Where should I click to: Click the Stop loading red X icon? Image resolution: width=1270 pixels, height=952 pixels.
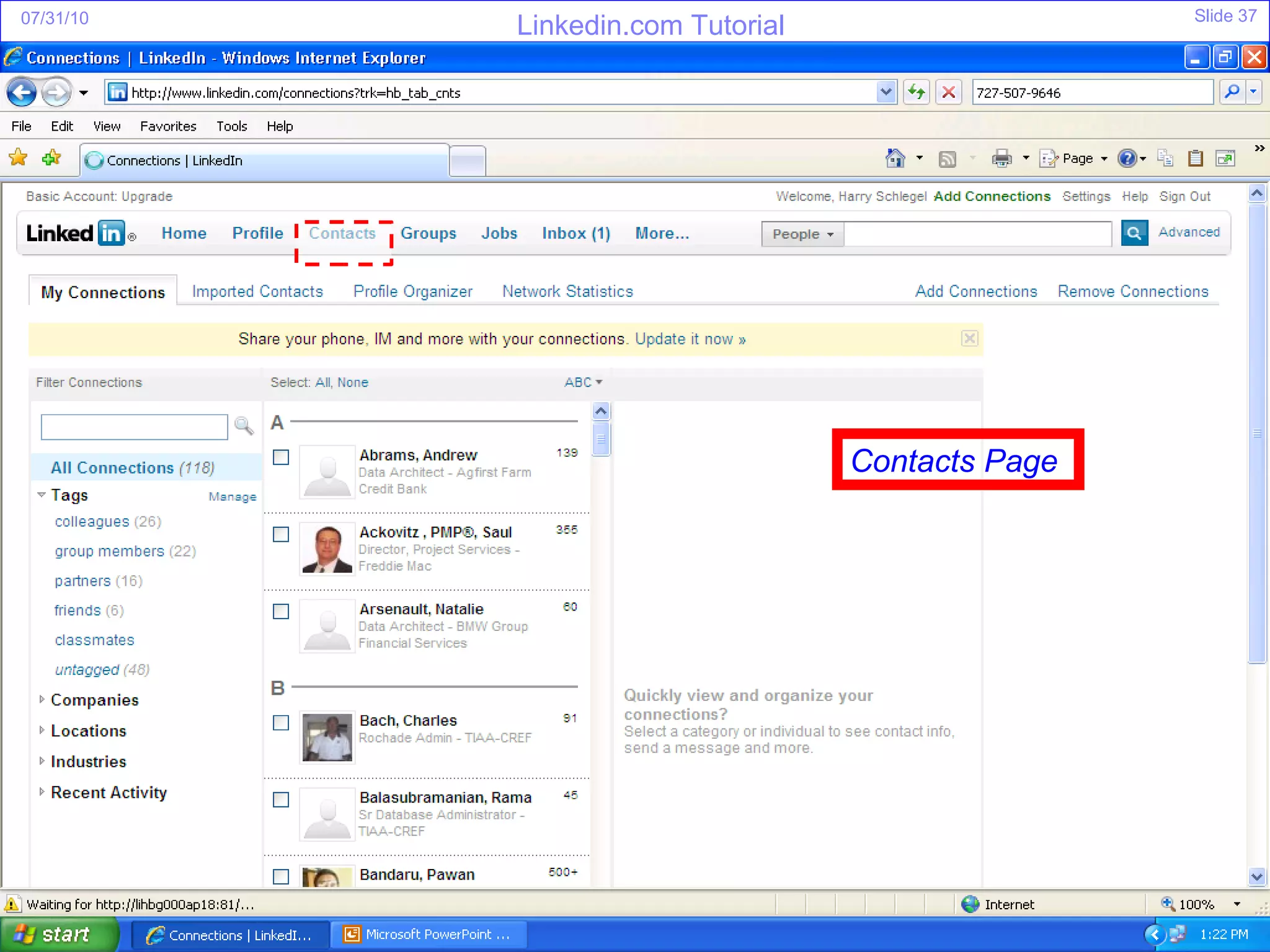(948, 93)
